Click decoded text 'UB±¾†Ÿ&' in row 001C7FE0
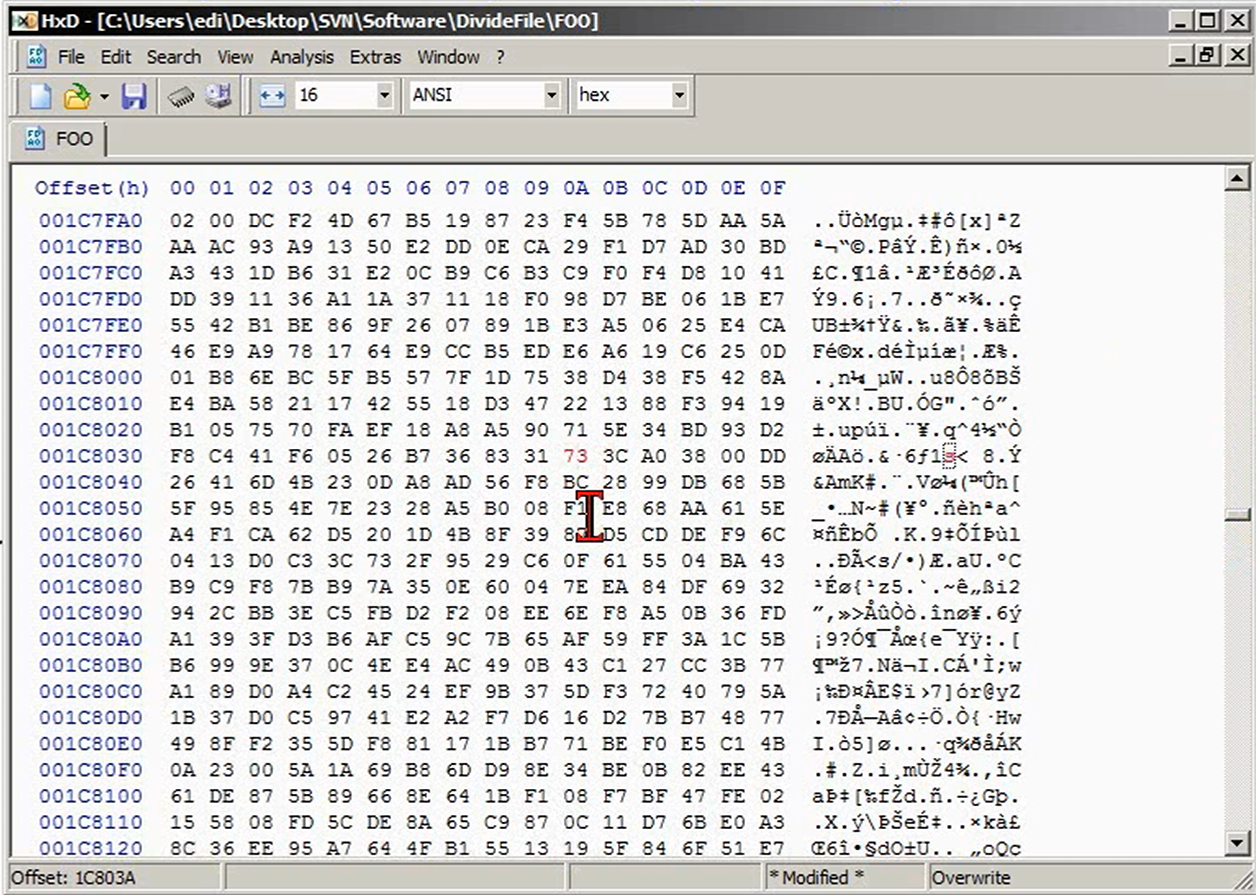The image size is (1256, 895). click(x=859, y=325)
